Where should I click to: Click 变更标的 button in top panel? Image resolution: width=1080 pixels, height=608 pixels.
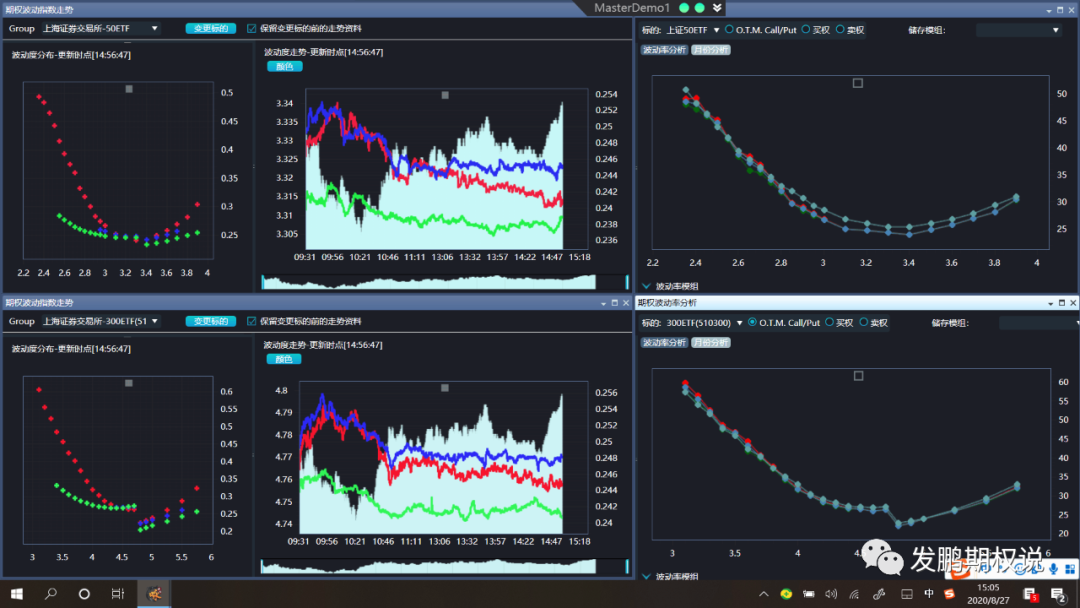211,28
